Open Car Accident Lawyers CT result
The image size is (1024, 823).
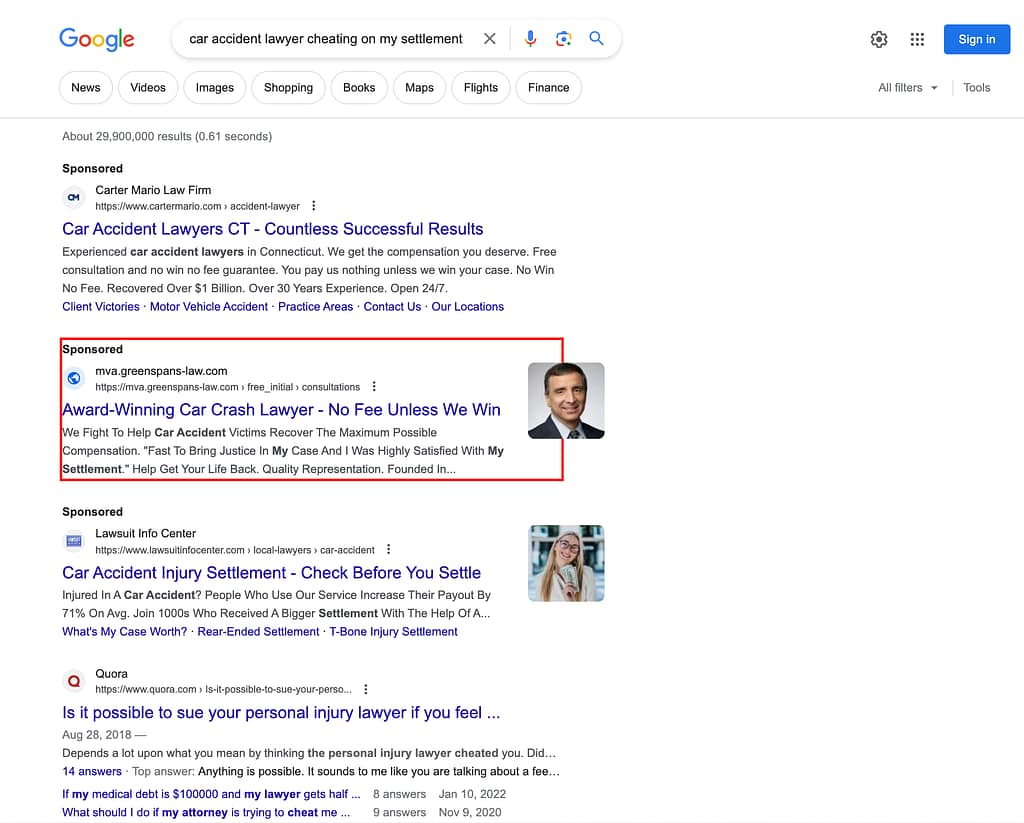tap(272, 229)
